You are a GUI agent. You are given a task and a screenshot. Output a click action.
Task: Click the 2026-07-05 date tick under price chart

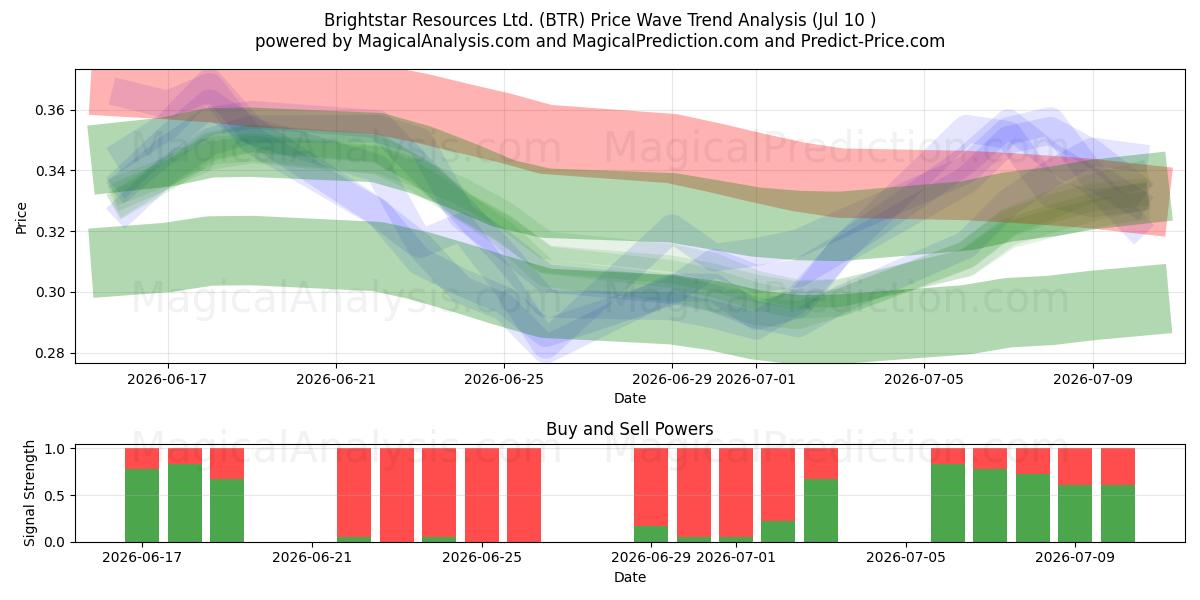924,379
